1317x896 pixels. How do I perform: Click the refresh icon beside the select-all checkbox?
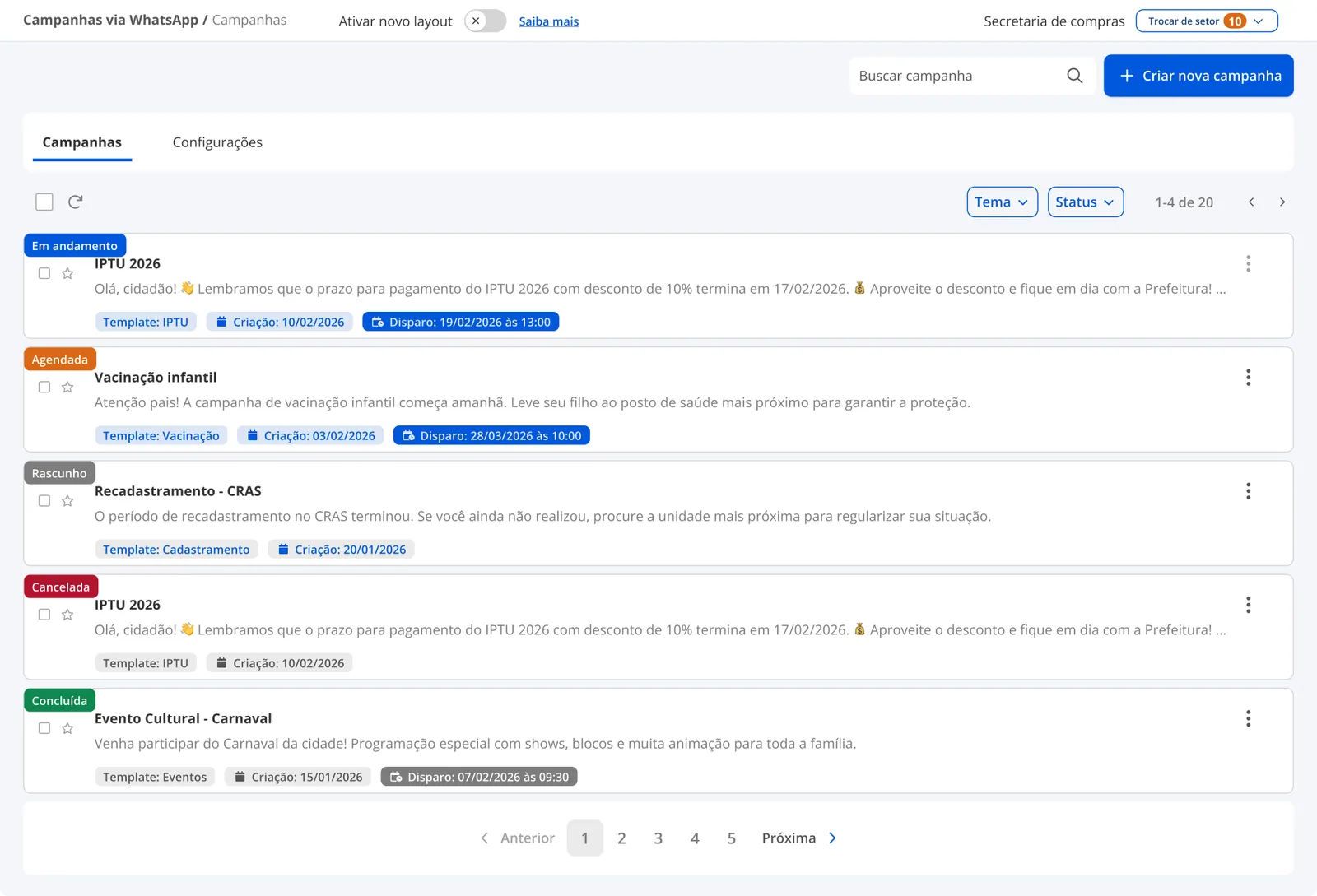pos(75,202)
